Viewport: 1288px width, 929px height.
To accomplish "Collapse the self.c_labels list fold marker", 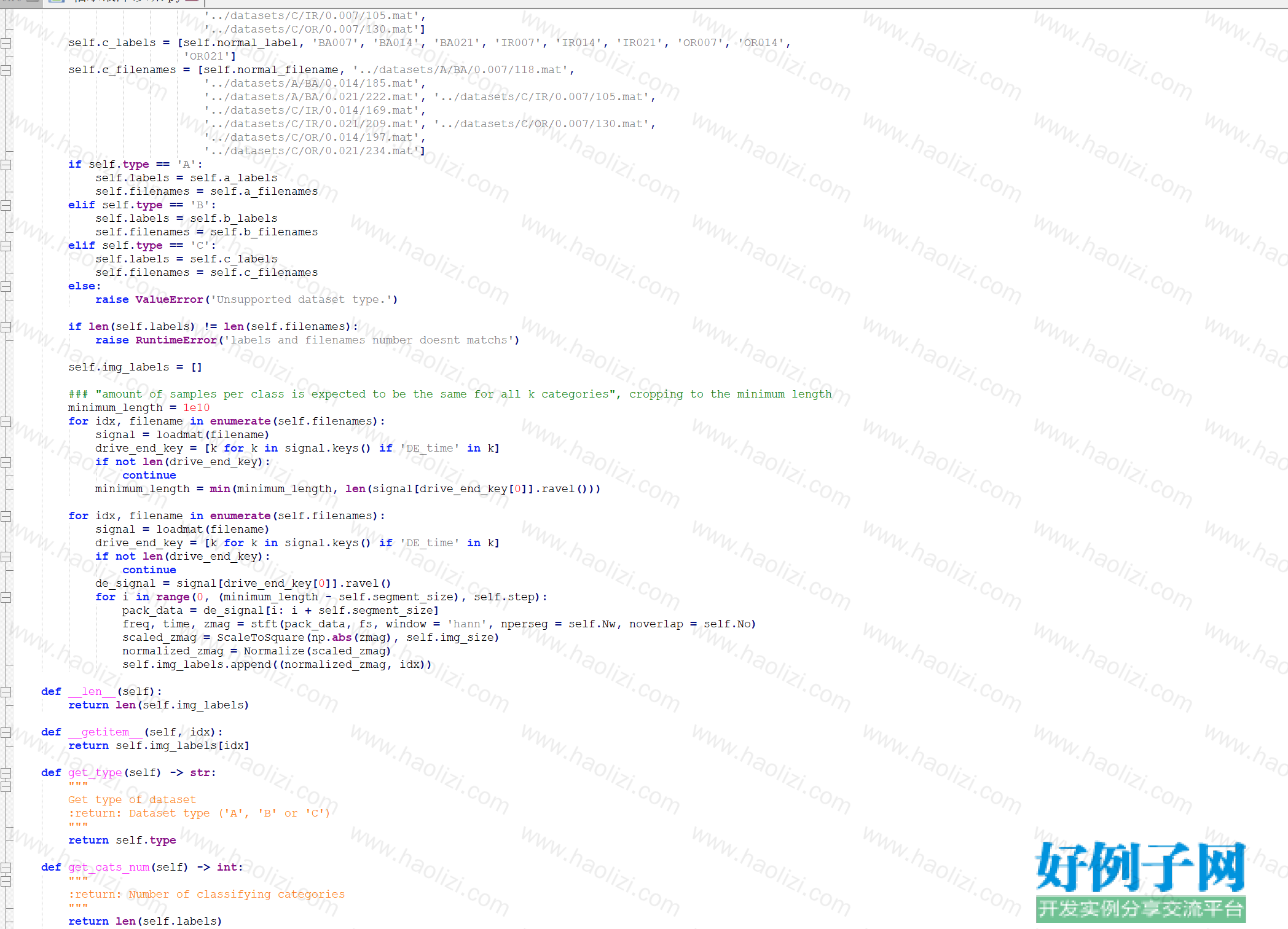I will pos(6,43).
